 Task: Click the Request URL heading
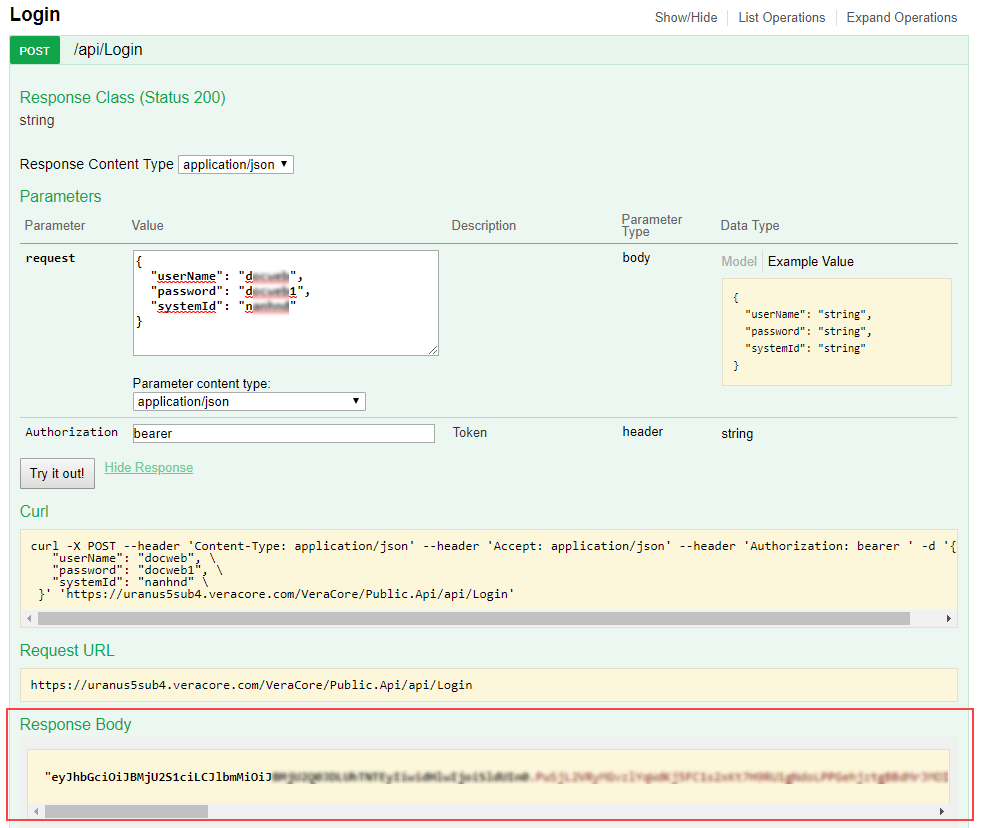click(x=68, y=651)
